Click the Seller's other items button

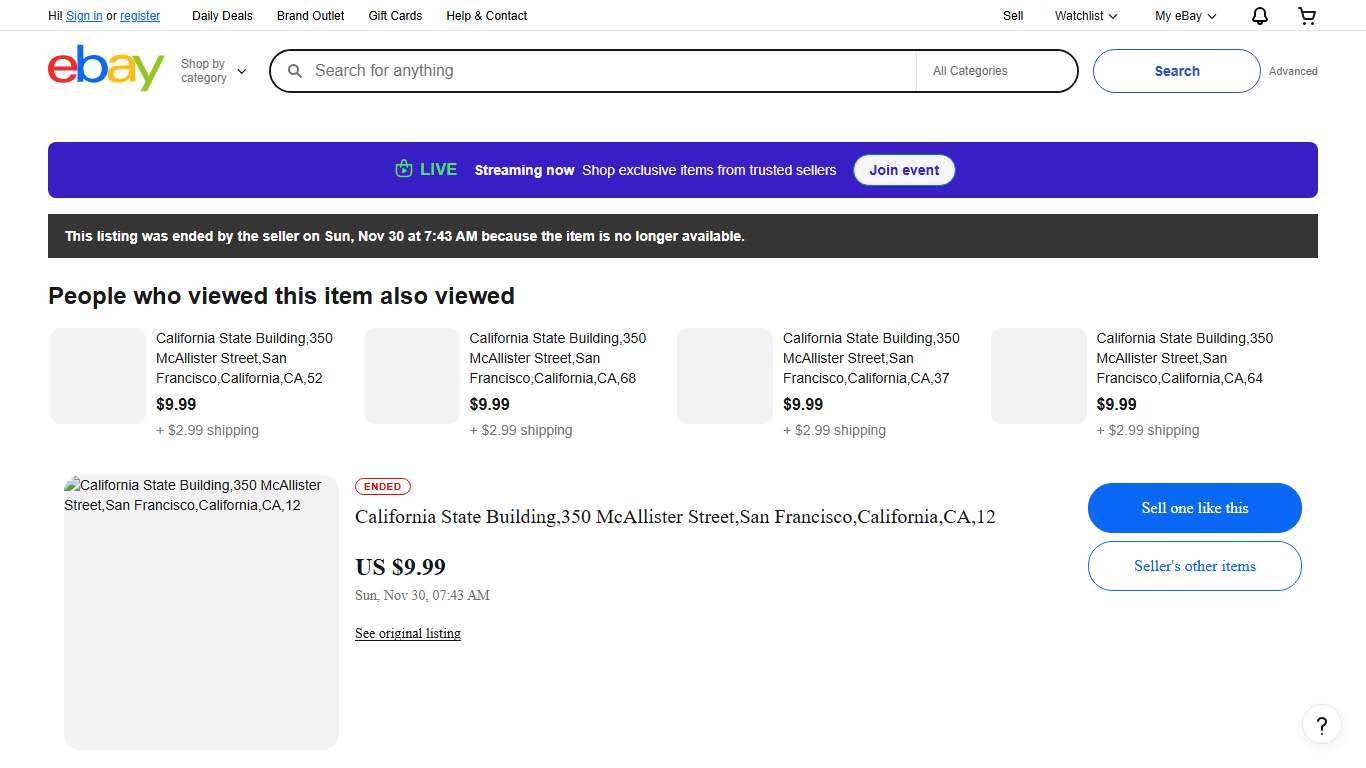1194,565
